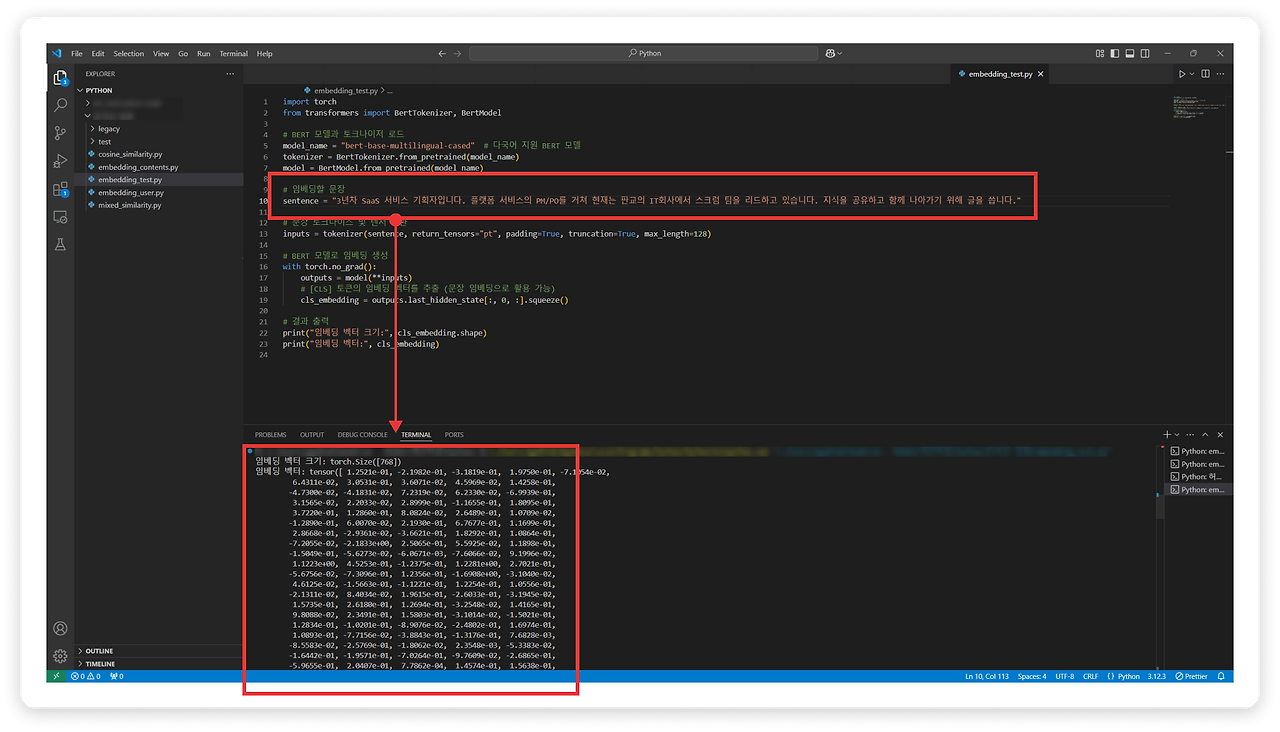The width and height of the screenshot is (1280, 732).
Task: Open the Remote Explorer view
Action: click(60, 217)
